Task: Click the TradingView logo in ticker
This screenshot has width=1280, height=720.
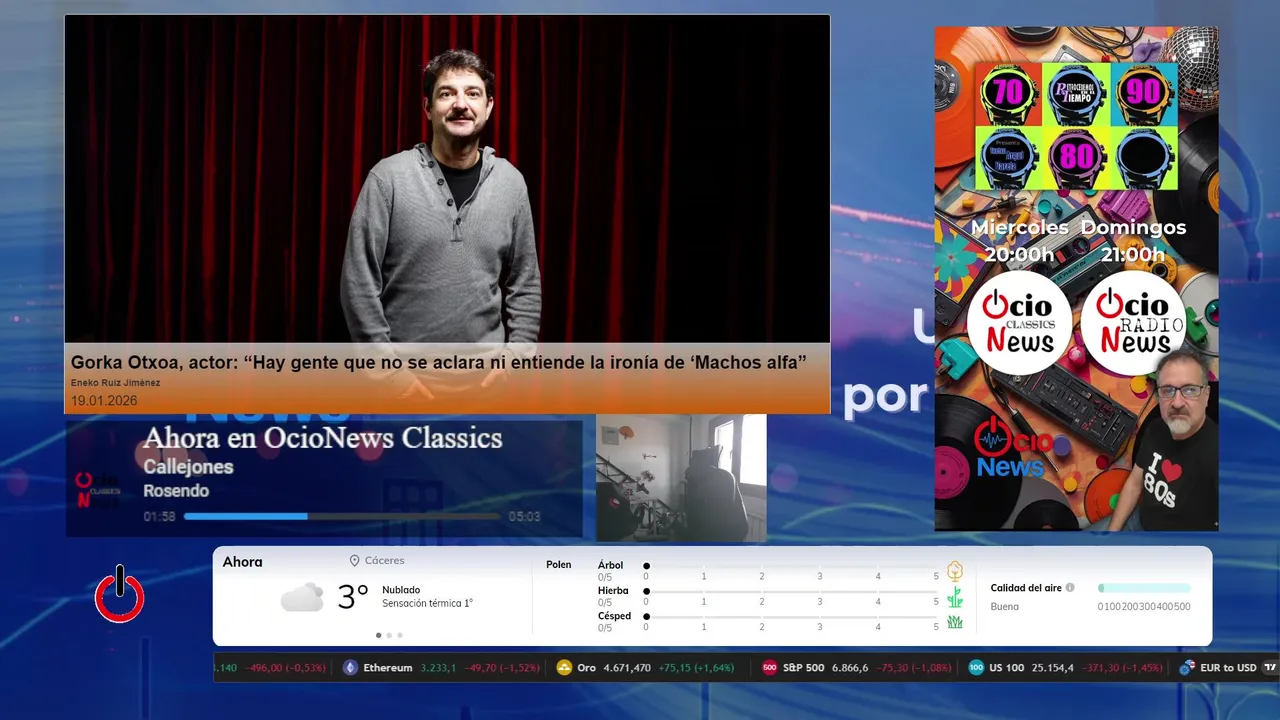Action: coord(1270,668)
